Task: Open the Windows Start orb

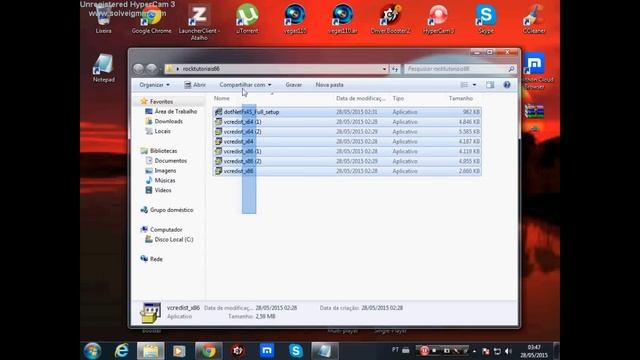Action: click(93, 351)
